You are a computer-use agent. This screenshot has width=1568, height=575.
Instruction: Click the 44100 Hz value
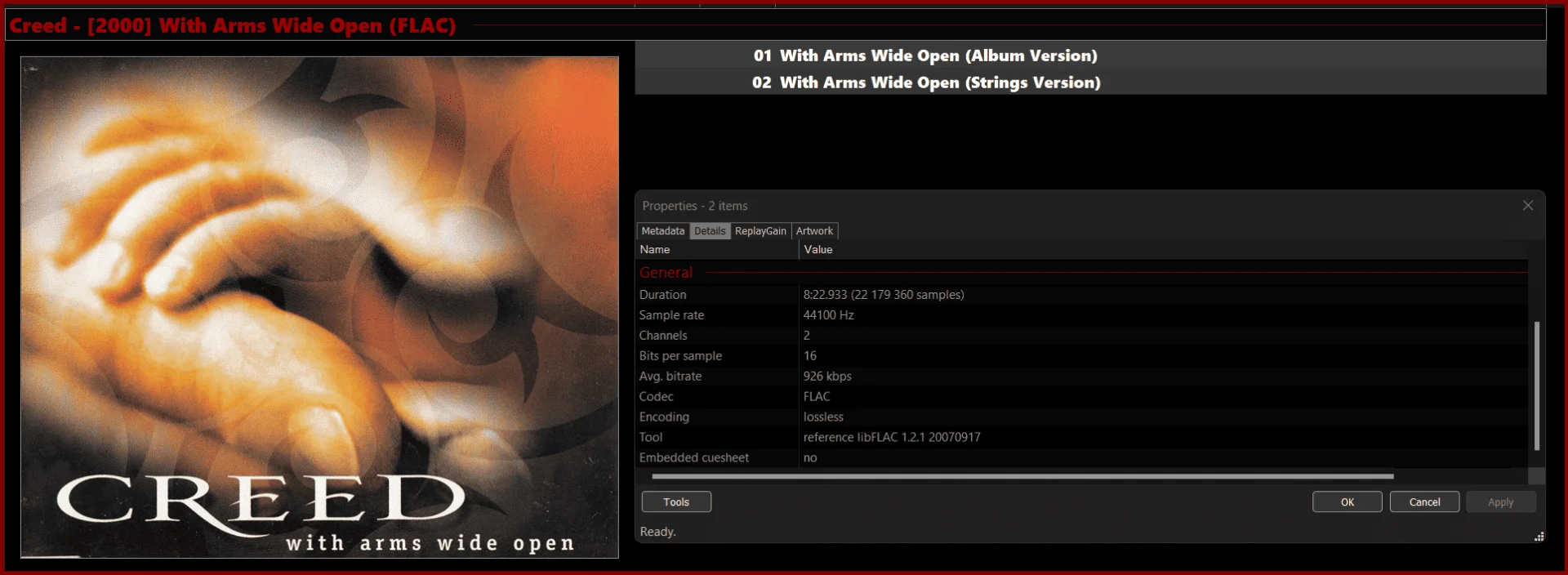(x=828, y=315)
